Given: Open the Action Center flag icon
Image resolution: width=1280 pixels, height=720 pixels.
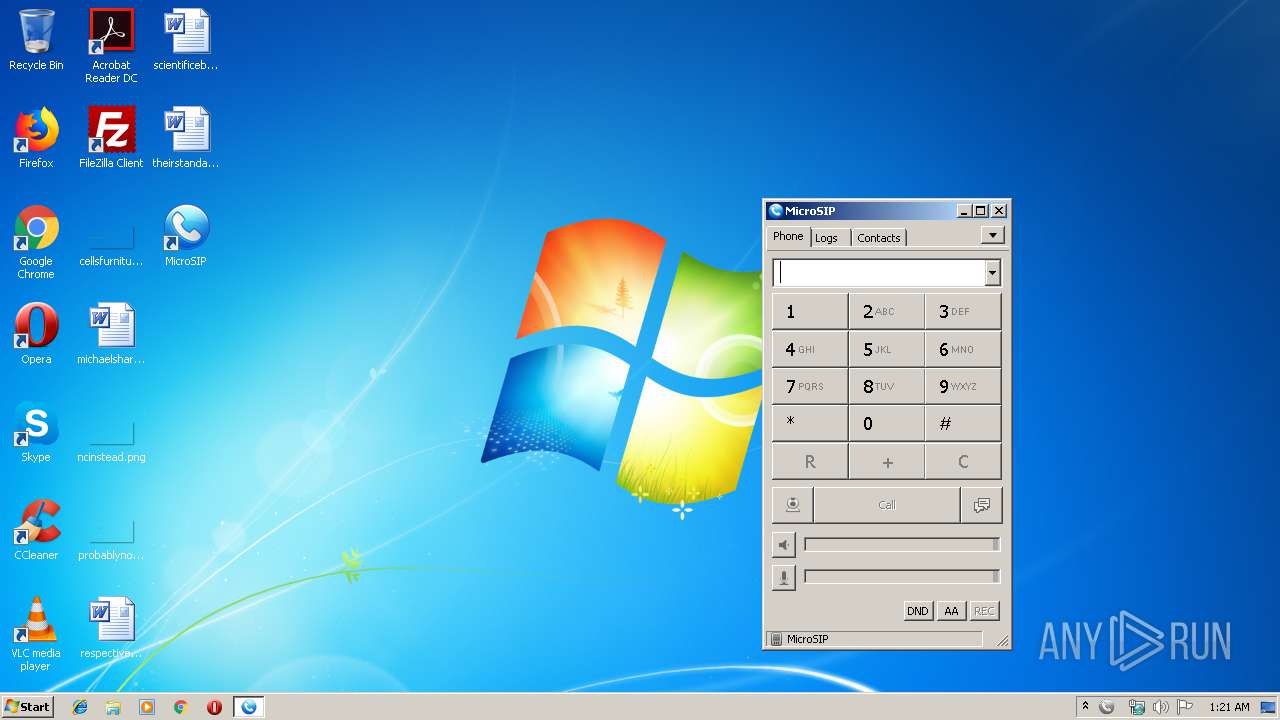Looking at the screenshot, I should pyautogui.click(x=1185, y=707).
